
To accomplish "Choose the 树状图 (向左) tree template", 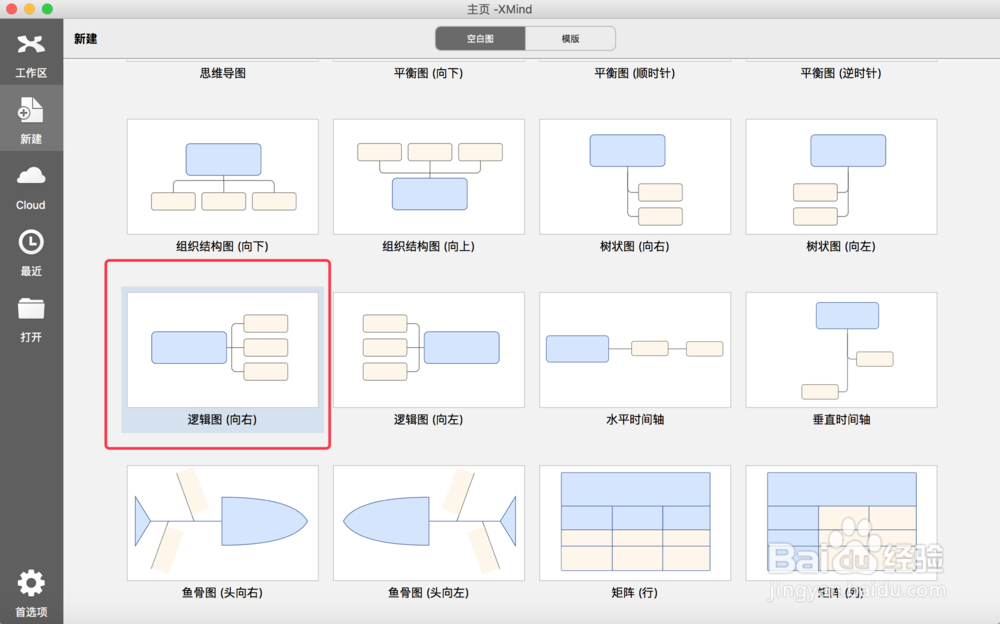I will click(841, 176).
